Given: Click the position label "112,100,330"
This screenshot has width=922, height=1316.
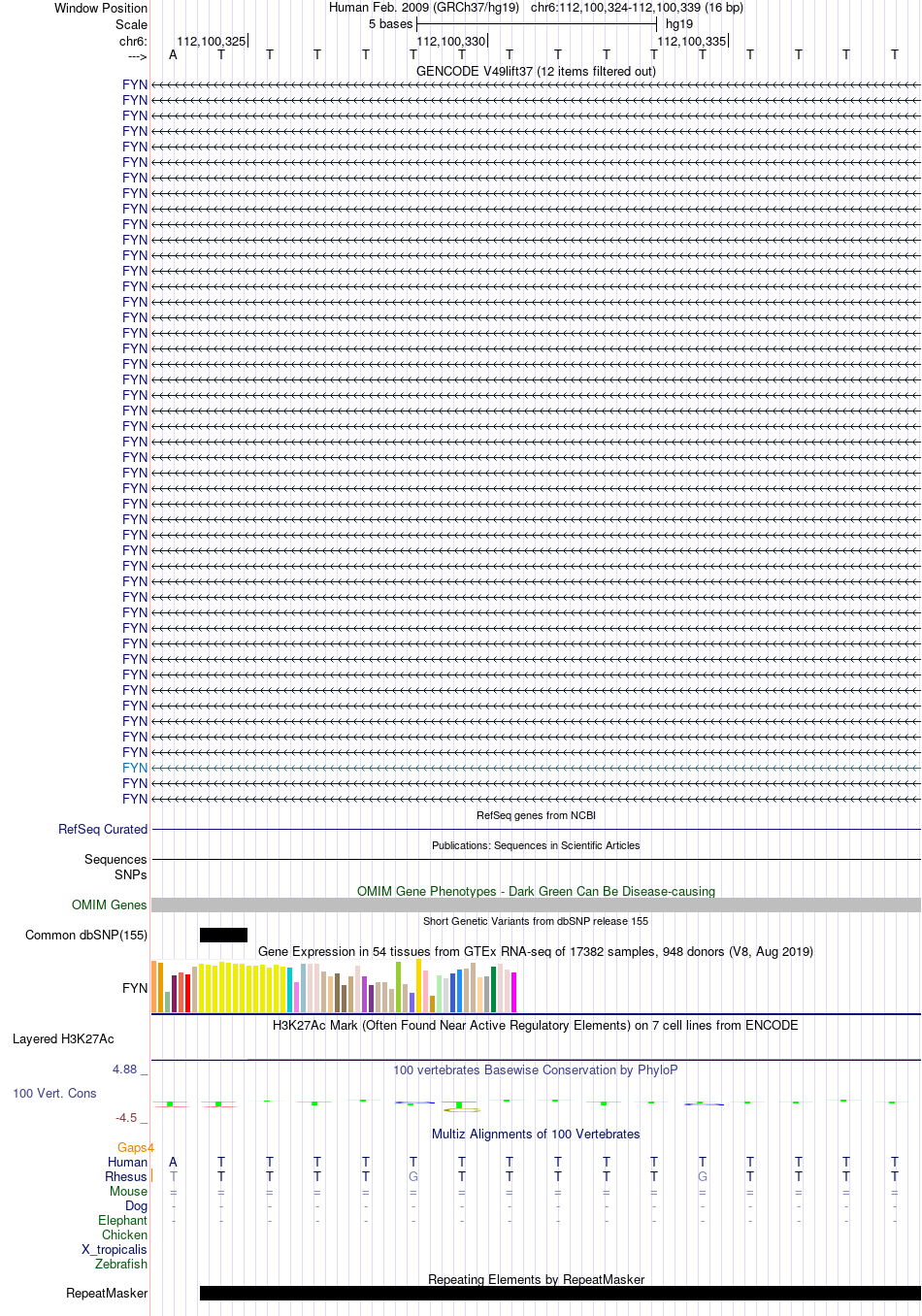Looking at the screenshot, I should point(451,41).
